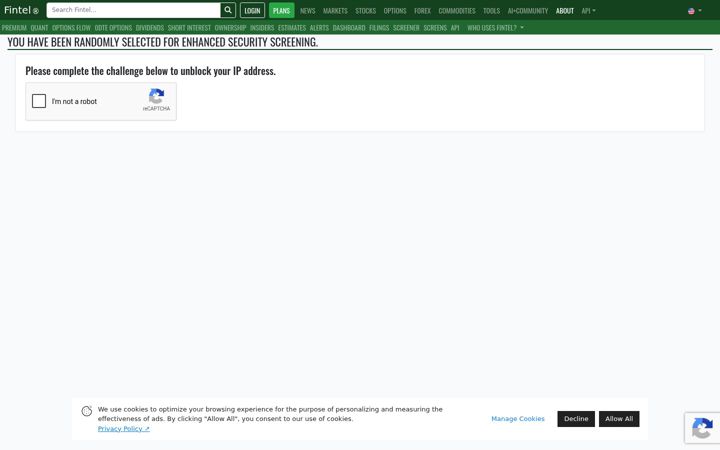Open the Options menu item
Screen dimensions: 720x450
pos(395,11)
